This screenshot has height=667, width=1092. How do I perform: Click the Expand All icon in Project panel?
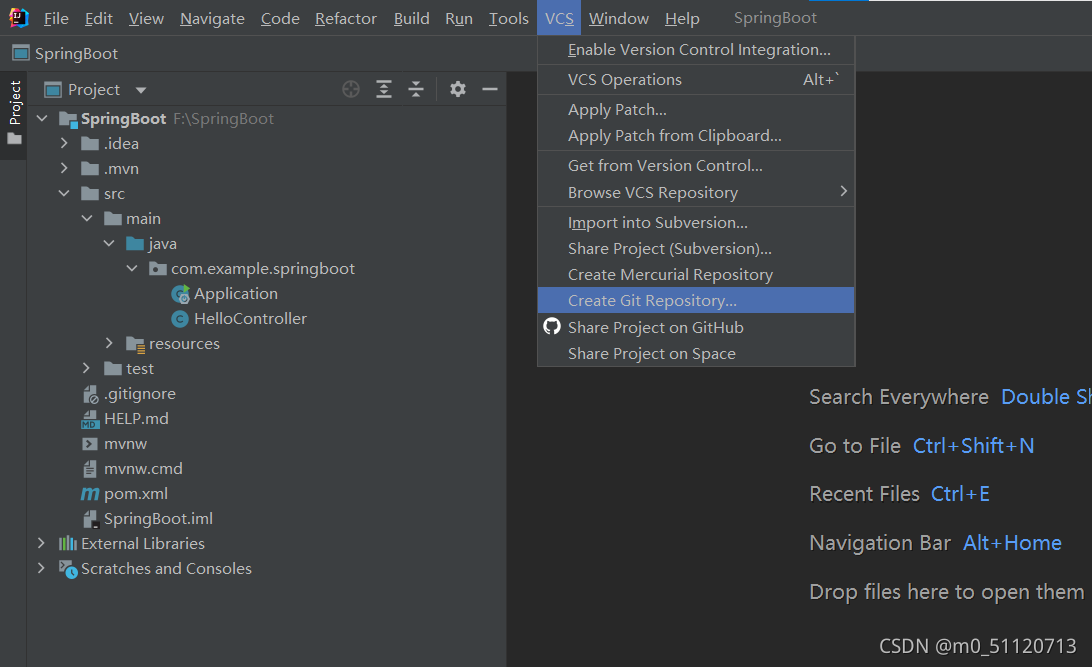(x=384, y=89)
